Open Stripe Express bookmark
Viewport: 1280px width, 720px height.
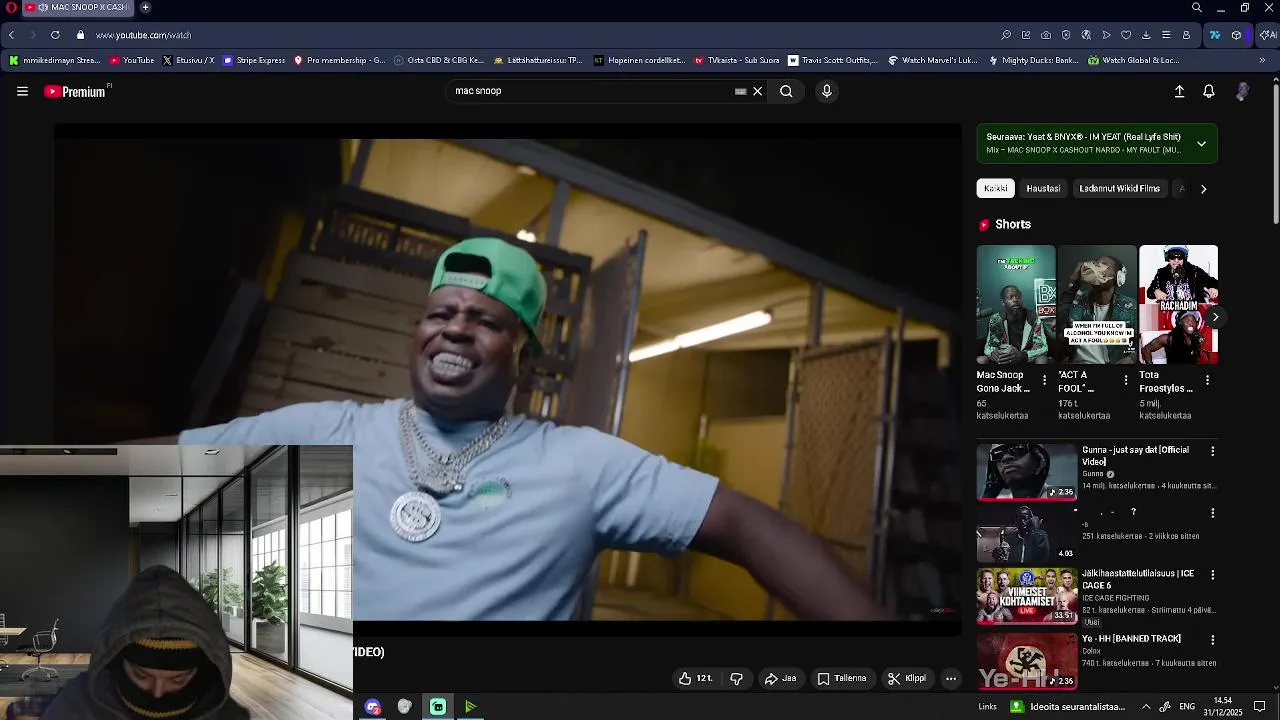[x=254, y=60]
